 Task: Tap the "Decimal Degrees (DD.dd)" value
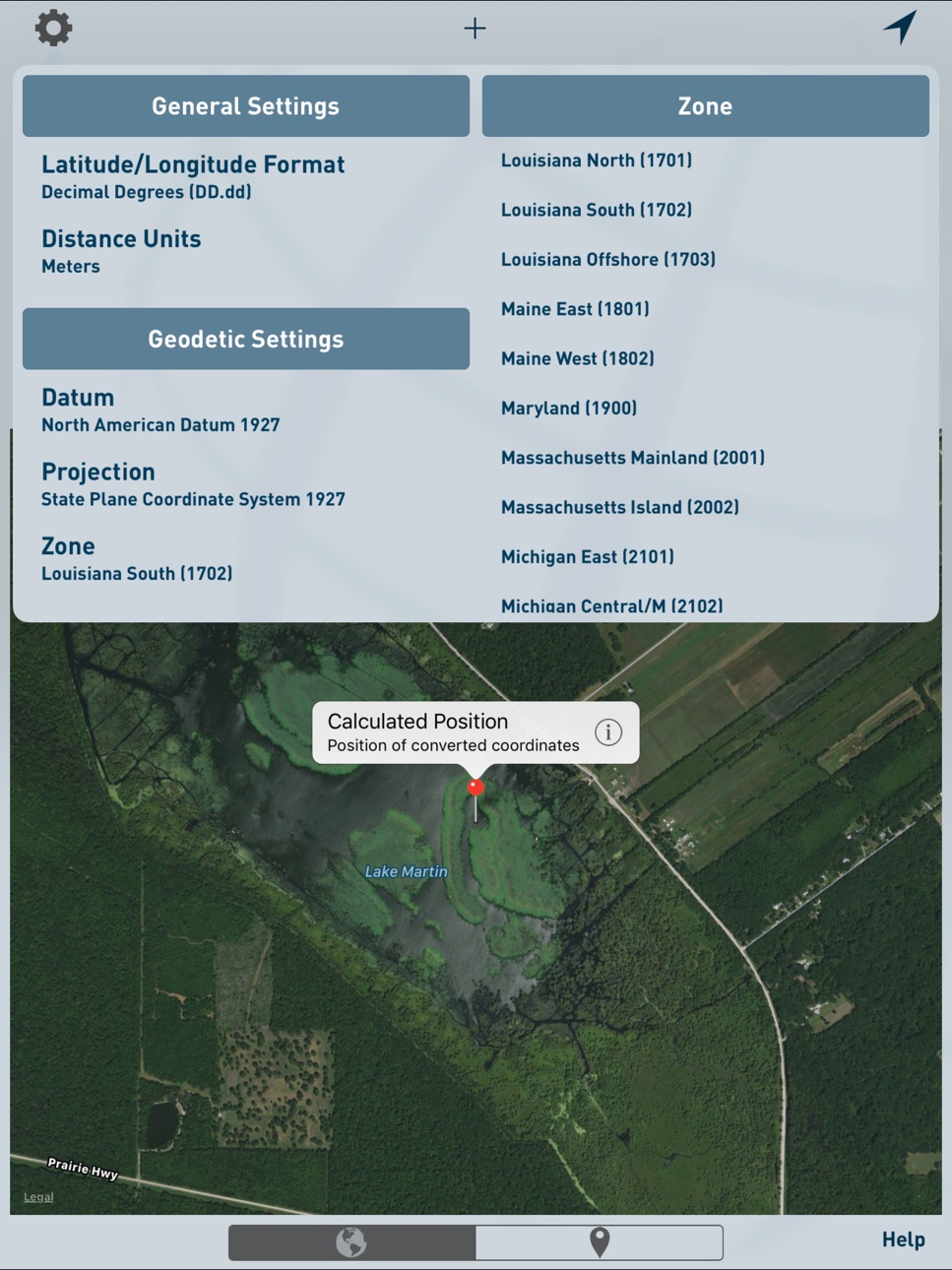click(x=147, y=192)
